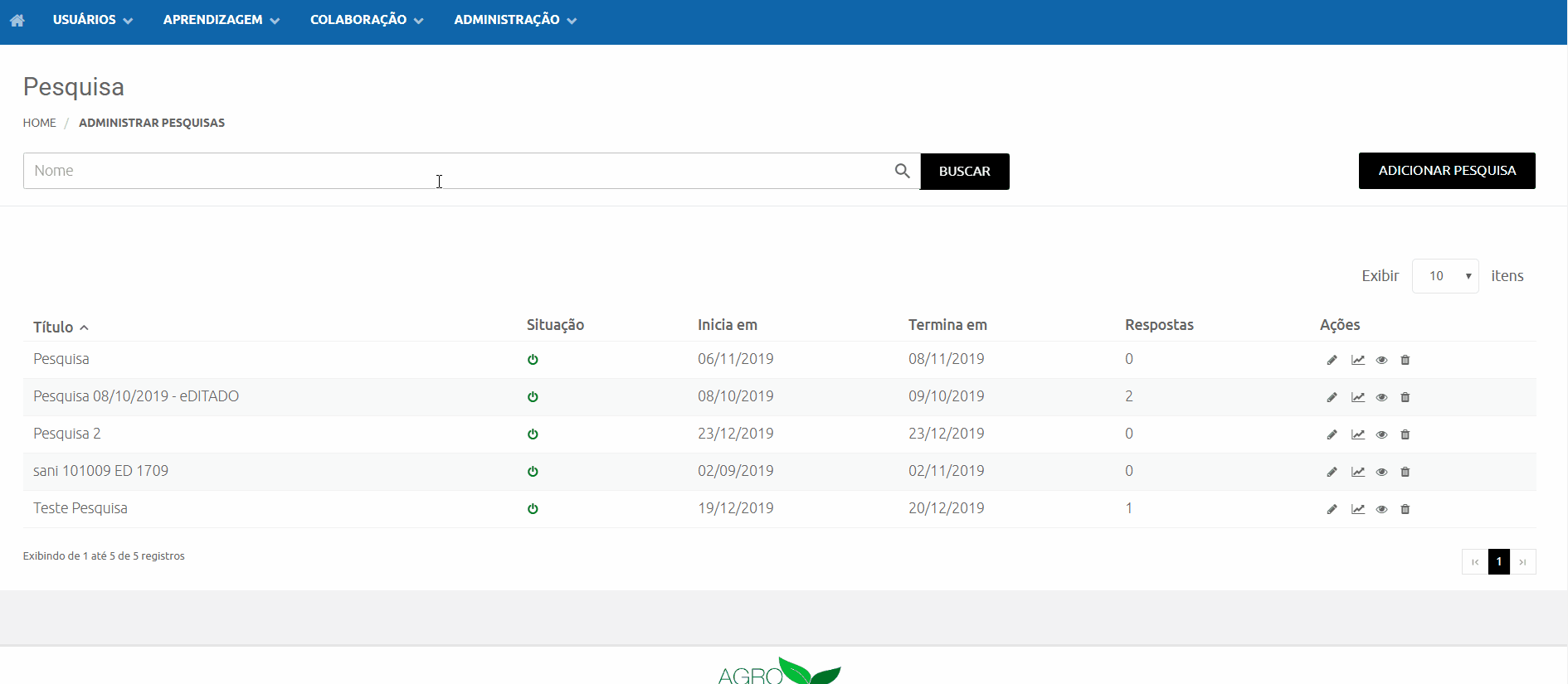Toggle power status of 'Teste Pesquisa'
The width and height of the screenshot is (1568, 684).
click(533, 509)
